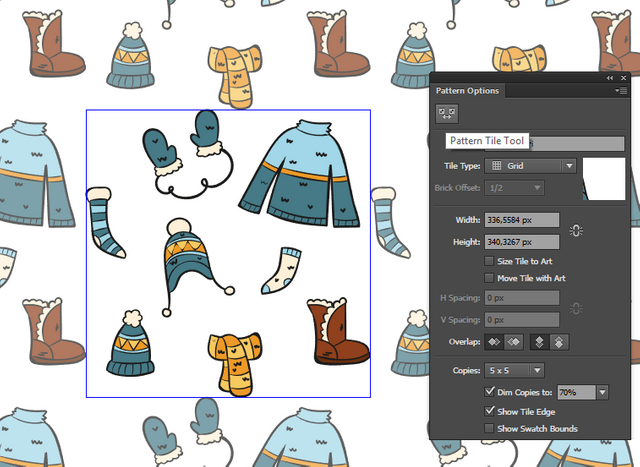
Task: Open the Tile Type Grid dropdown
Action: click(x=530, y=166)
